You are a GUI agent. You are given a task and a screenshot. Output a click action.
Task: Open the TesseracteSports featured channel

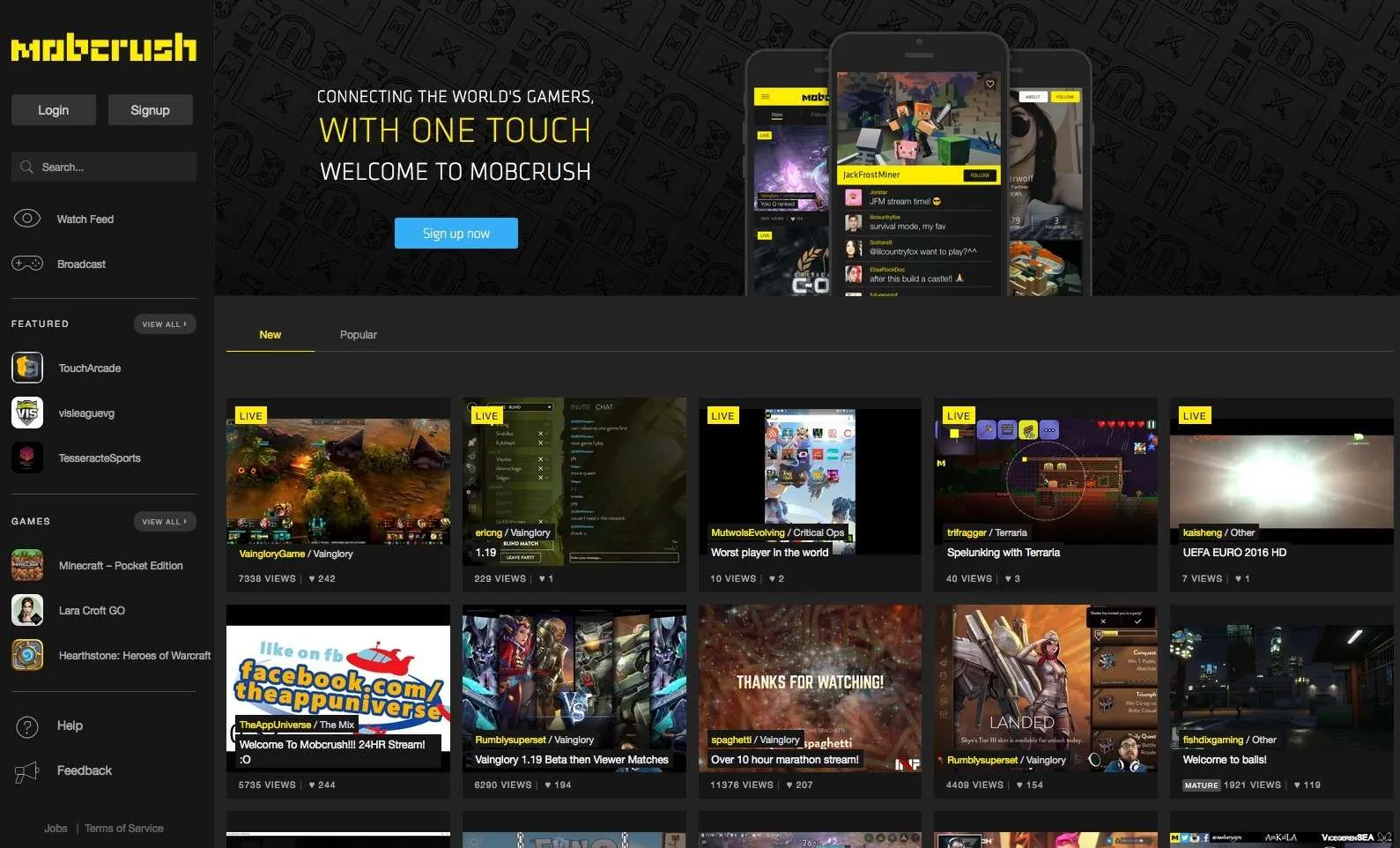100,458
